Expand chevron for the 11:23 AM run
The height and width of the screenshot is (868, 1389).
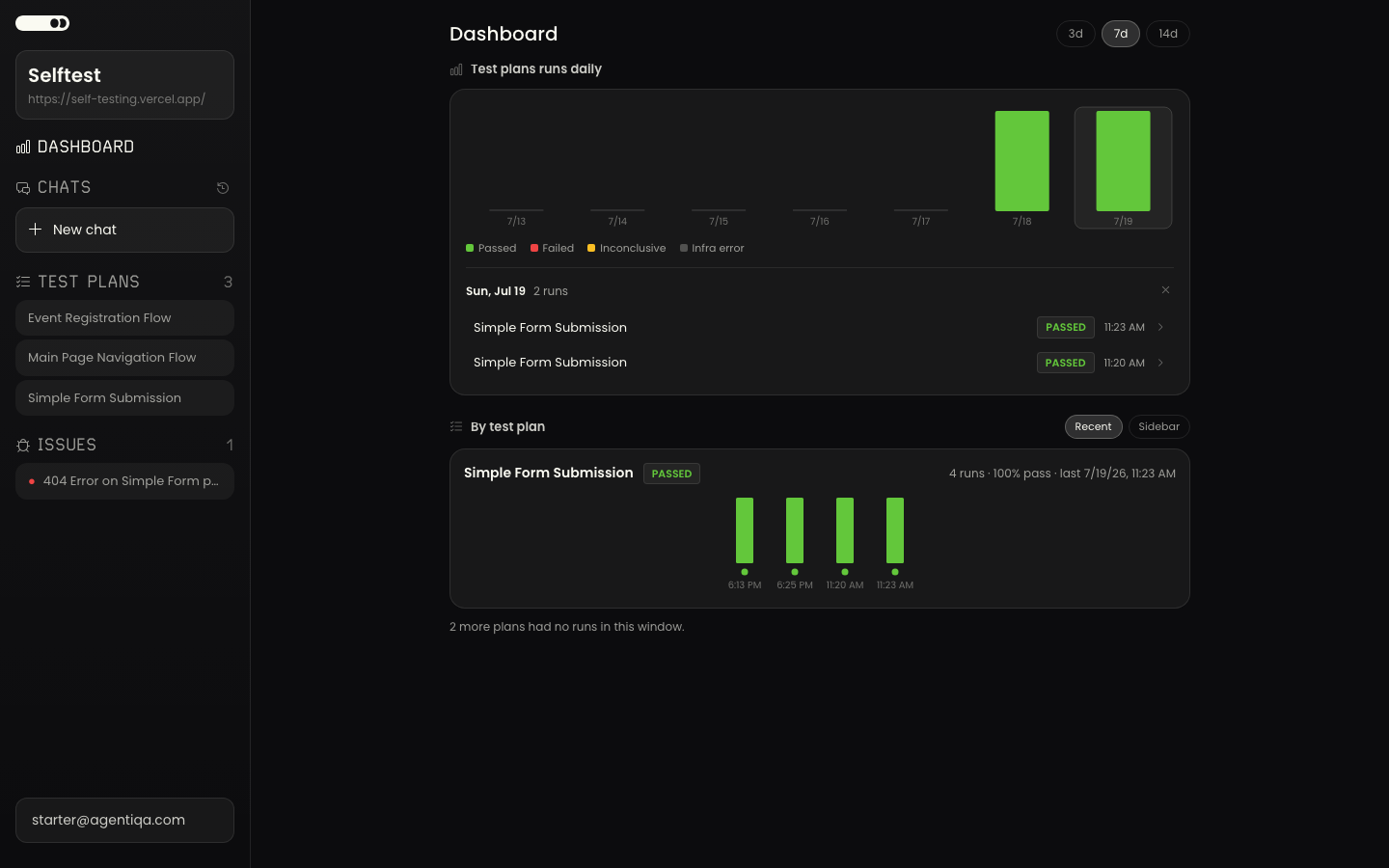coord(1160,328)
